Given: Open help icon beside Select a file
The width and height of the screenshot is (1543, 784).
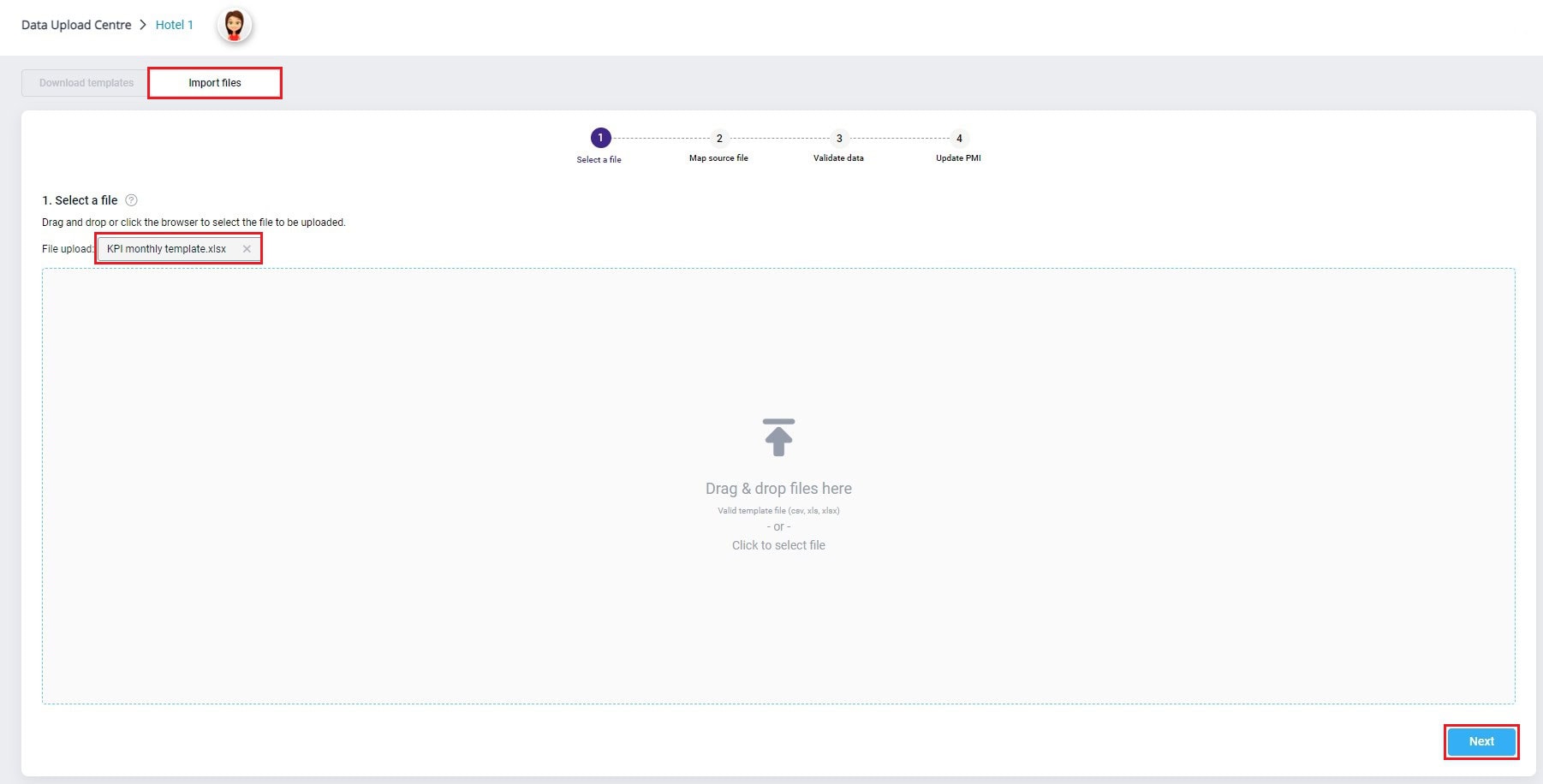Looking at the screenshot, I should [x=131, y=200].
